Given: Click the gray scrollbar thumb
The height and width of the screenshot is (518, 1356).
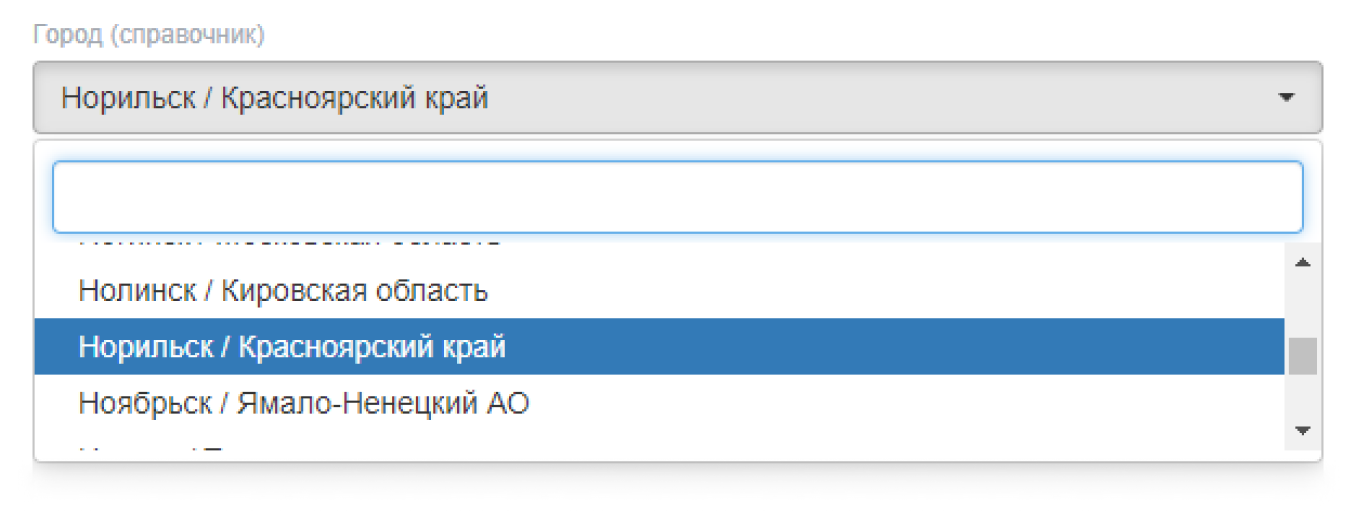Looking at the screenshot, I should [1302, 355].
